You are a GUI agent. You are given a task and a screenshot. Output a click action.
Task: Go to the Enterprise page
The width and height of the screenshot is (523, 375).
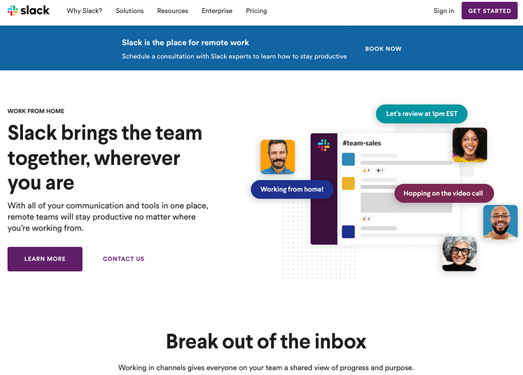217,11
